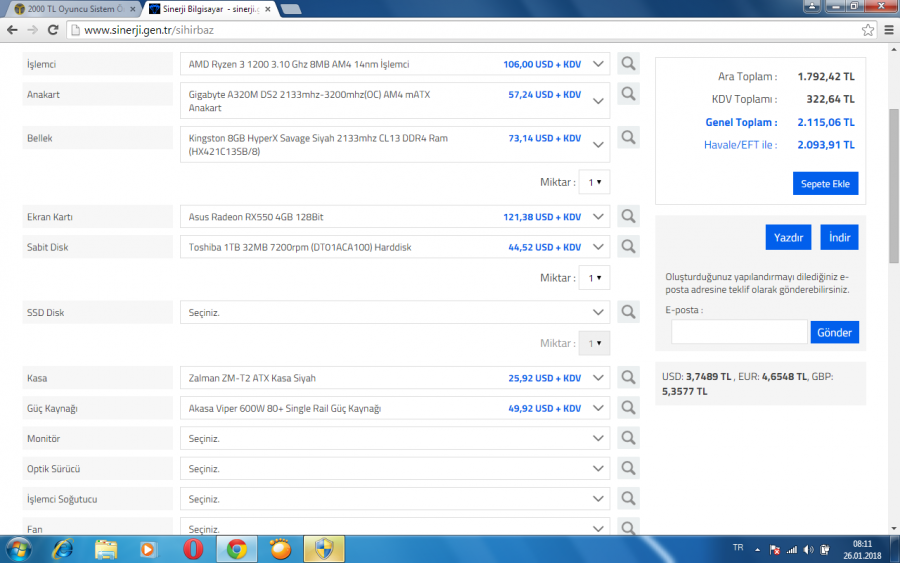Open Anakart row search magnifier
The width and height of the screenshot is (900, 563).
pyautogui.click(x=629, y=94)
